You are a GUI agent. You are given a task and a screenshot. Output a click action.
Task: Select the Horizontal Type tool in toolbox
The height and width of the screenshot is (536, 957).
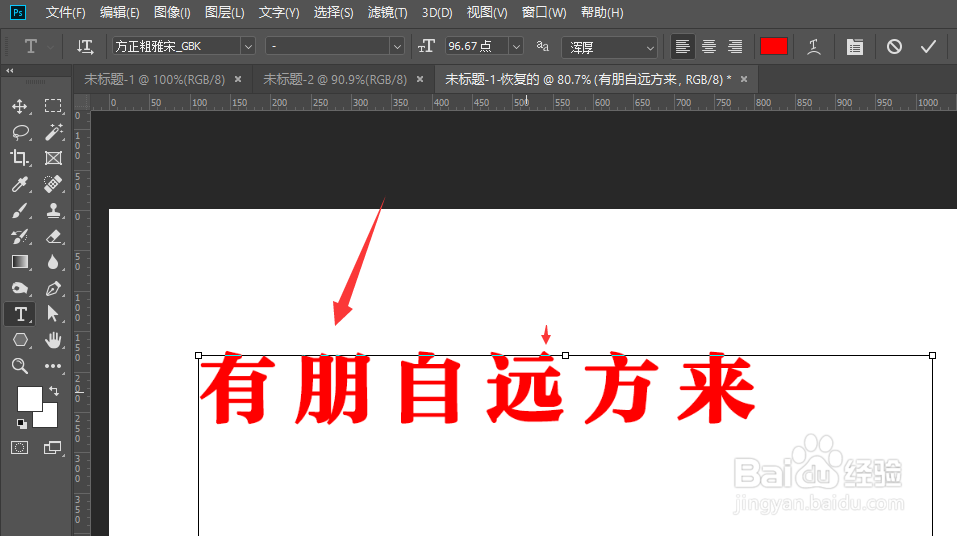click(x=20, y=314)
